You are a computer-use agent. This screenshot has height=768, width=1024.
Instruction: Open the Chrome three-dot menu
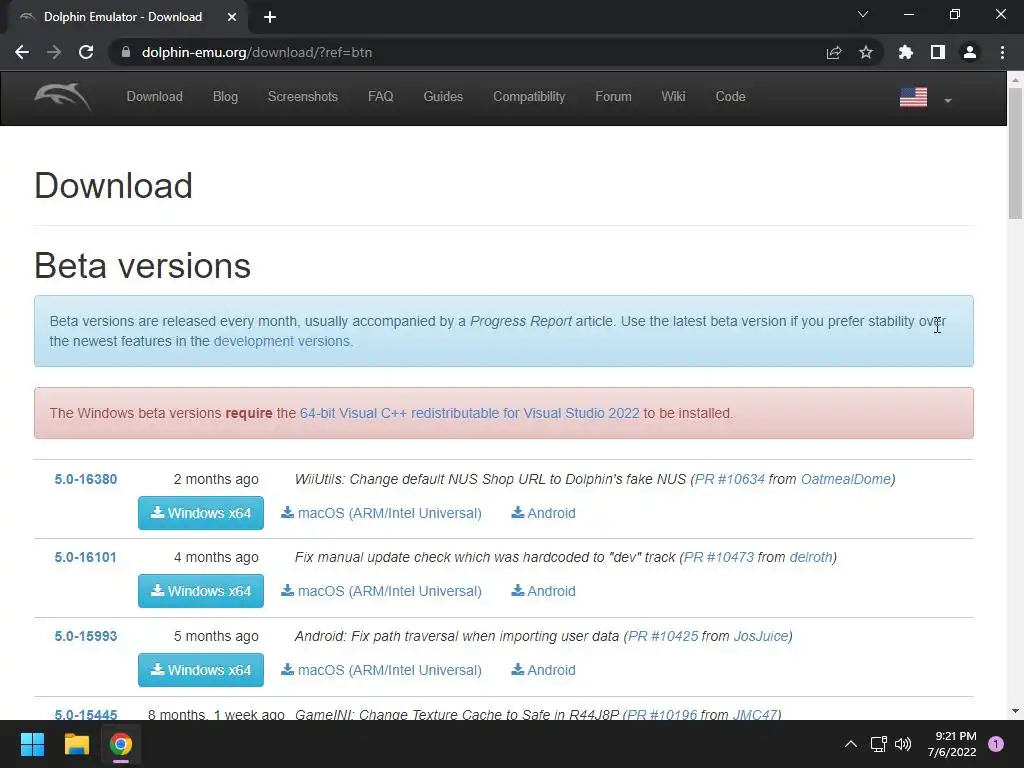click(1002, 52)
